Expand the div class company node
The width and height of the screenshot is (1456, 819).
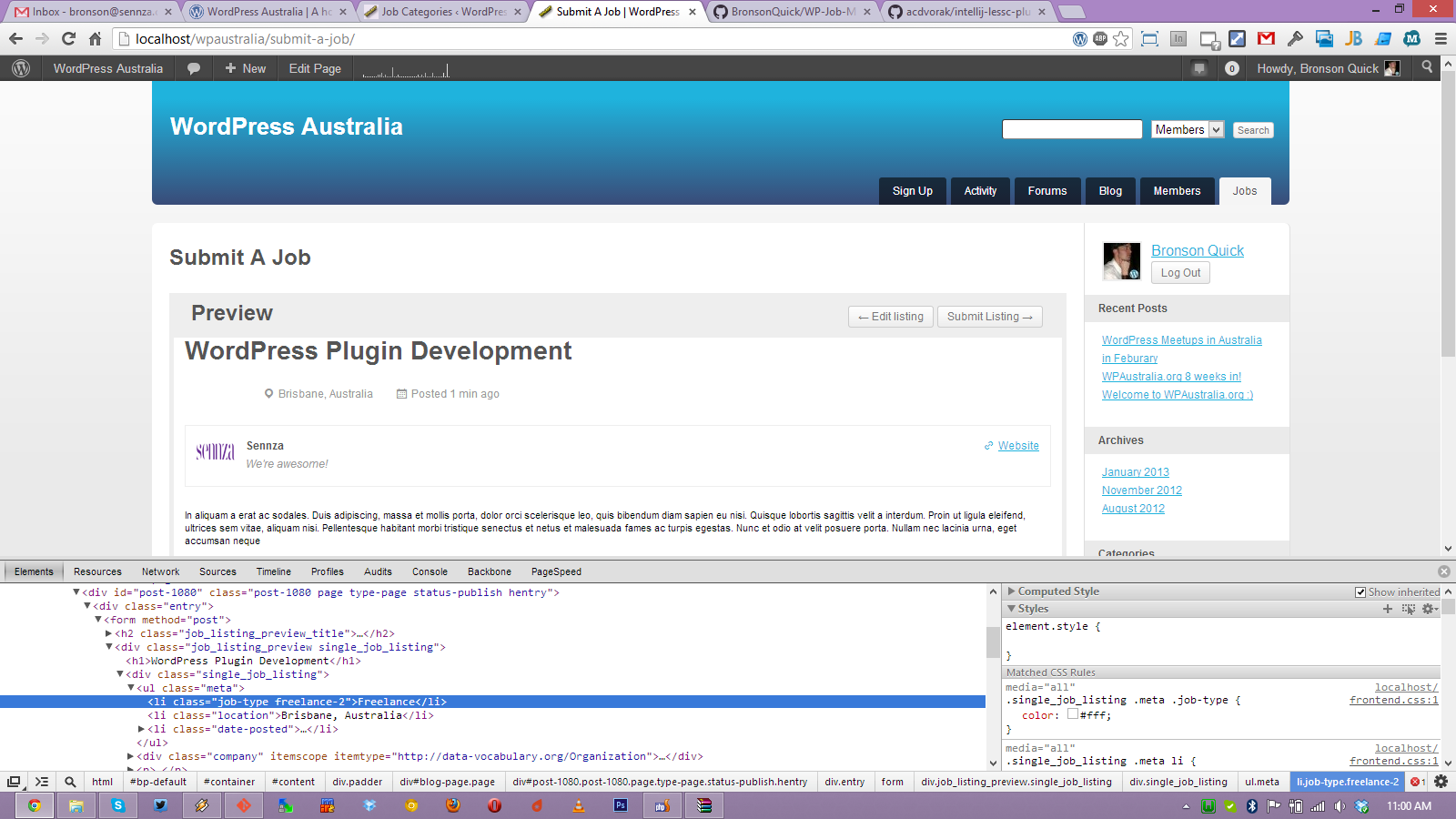(x=131, y=756)
